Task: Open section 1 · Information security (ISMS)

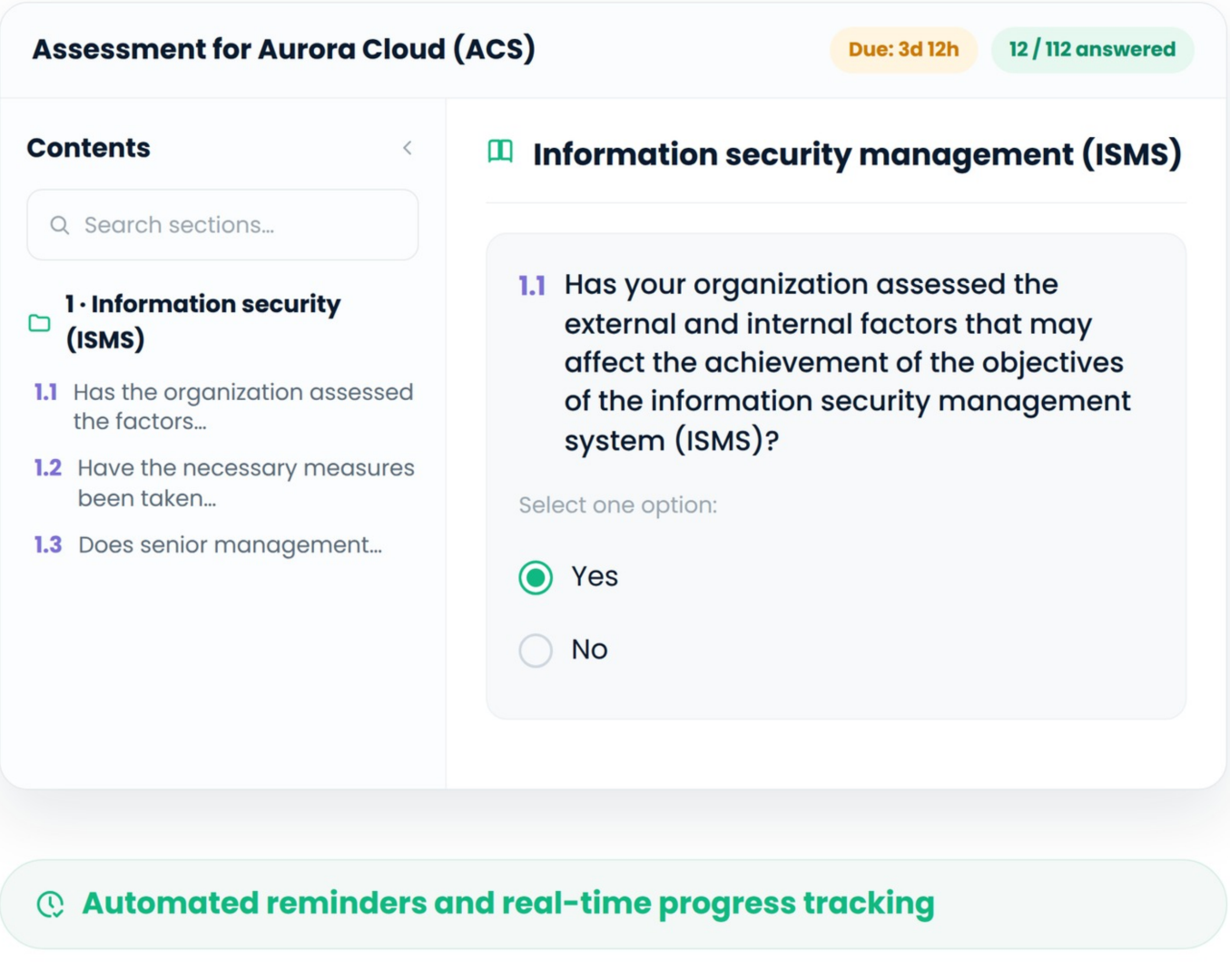Action: [202, 321]
